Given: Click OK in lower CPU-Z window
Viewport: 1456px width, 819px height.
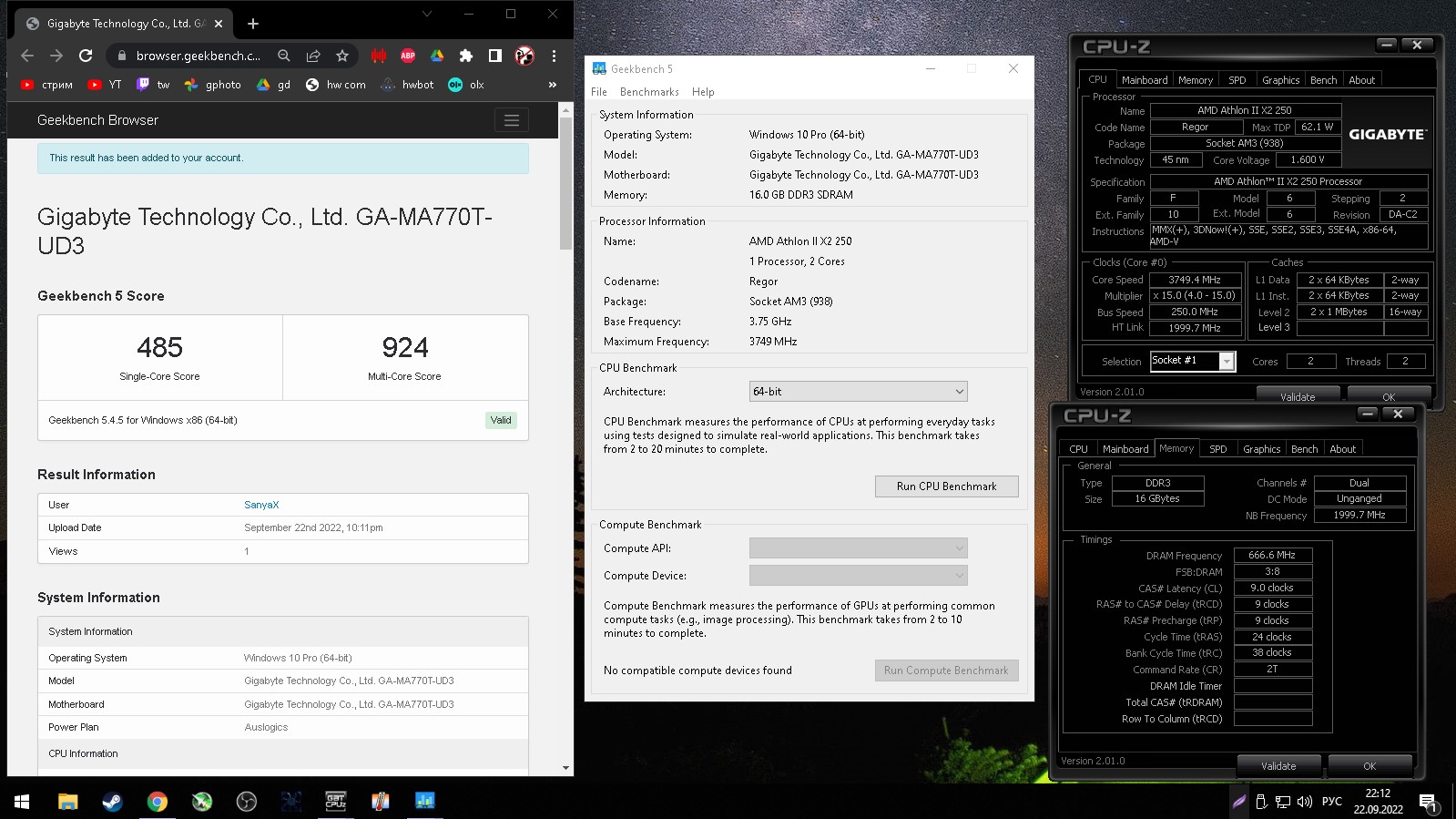Looking at the screenshot, I should pos(1369,766).
